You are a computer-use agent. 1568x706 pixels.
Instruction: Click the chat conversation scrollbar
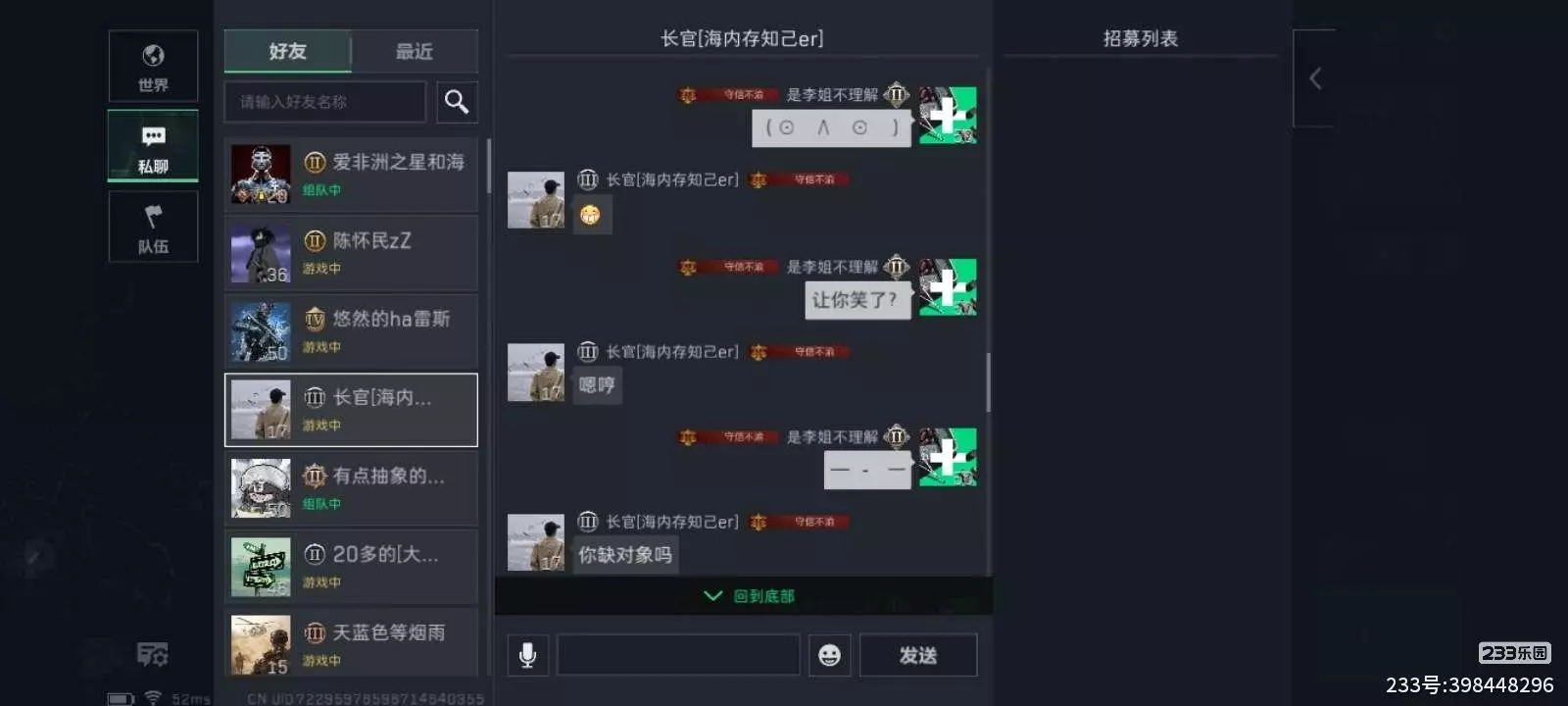[x=988, y=382]
